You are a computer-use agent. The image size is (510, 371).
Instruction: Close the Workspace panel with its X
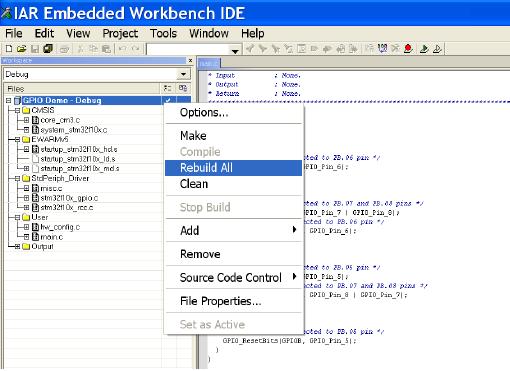(190, 61)
